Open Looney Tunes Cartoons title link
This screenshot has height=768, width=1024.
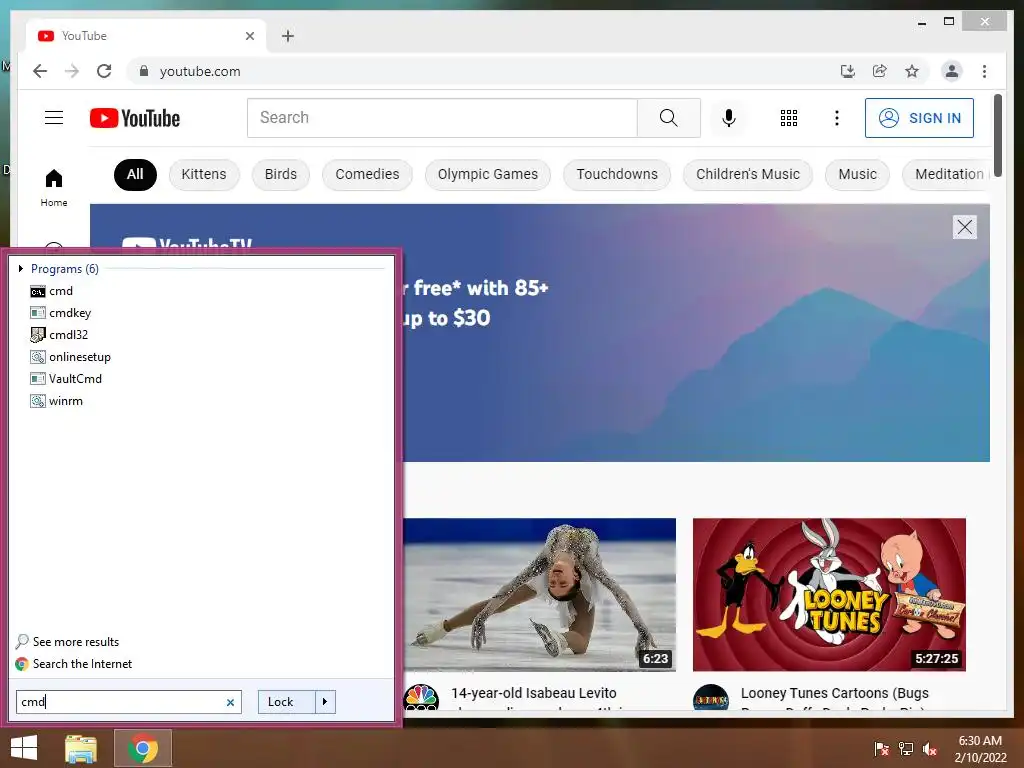click(835, 693)
